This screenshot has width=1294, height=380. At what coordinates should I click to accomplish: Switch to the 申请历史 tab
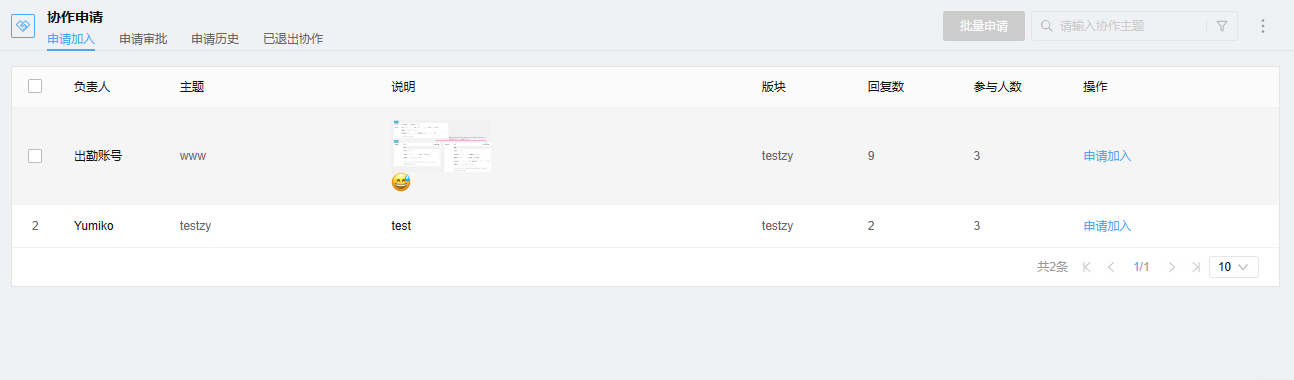click(x=215, y=39)
